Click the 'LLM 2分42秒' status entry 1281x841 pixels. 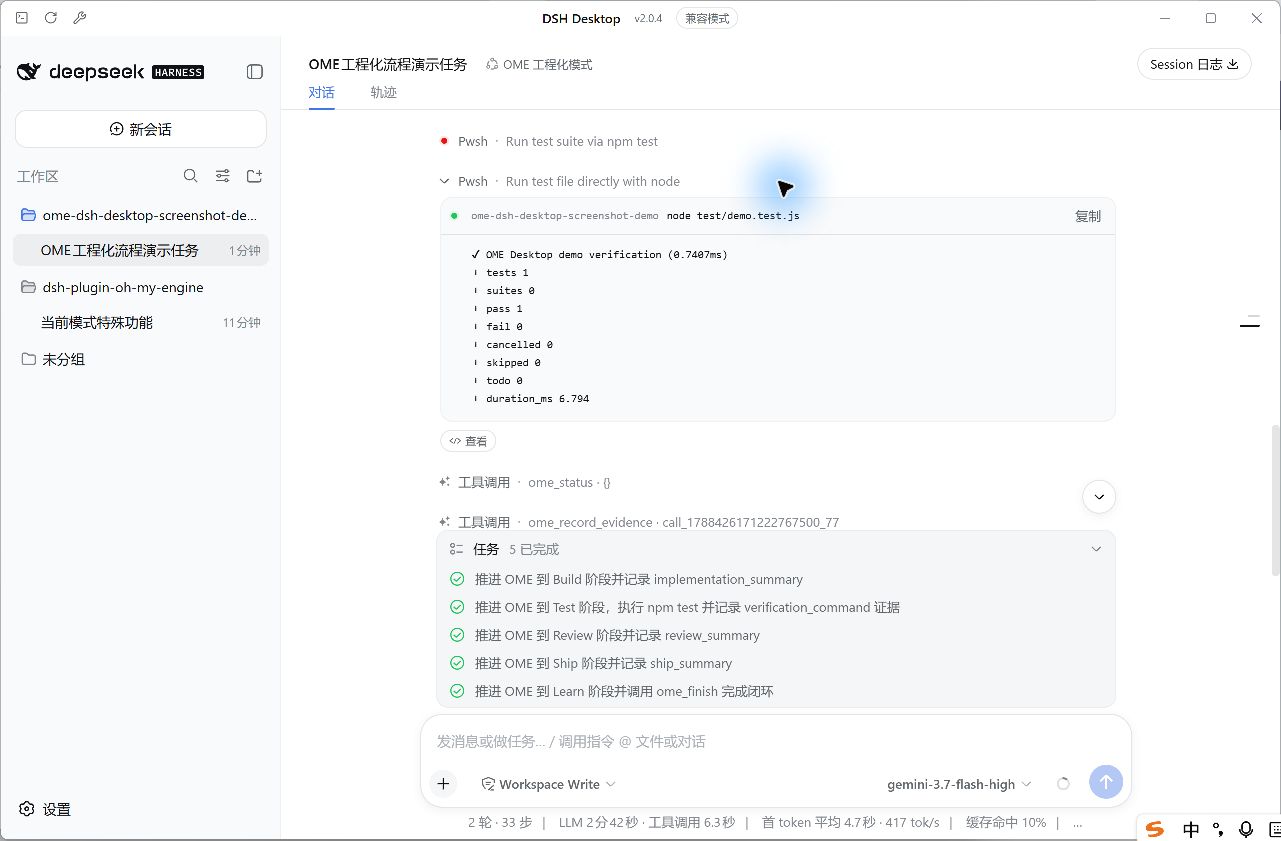point(598,823)
